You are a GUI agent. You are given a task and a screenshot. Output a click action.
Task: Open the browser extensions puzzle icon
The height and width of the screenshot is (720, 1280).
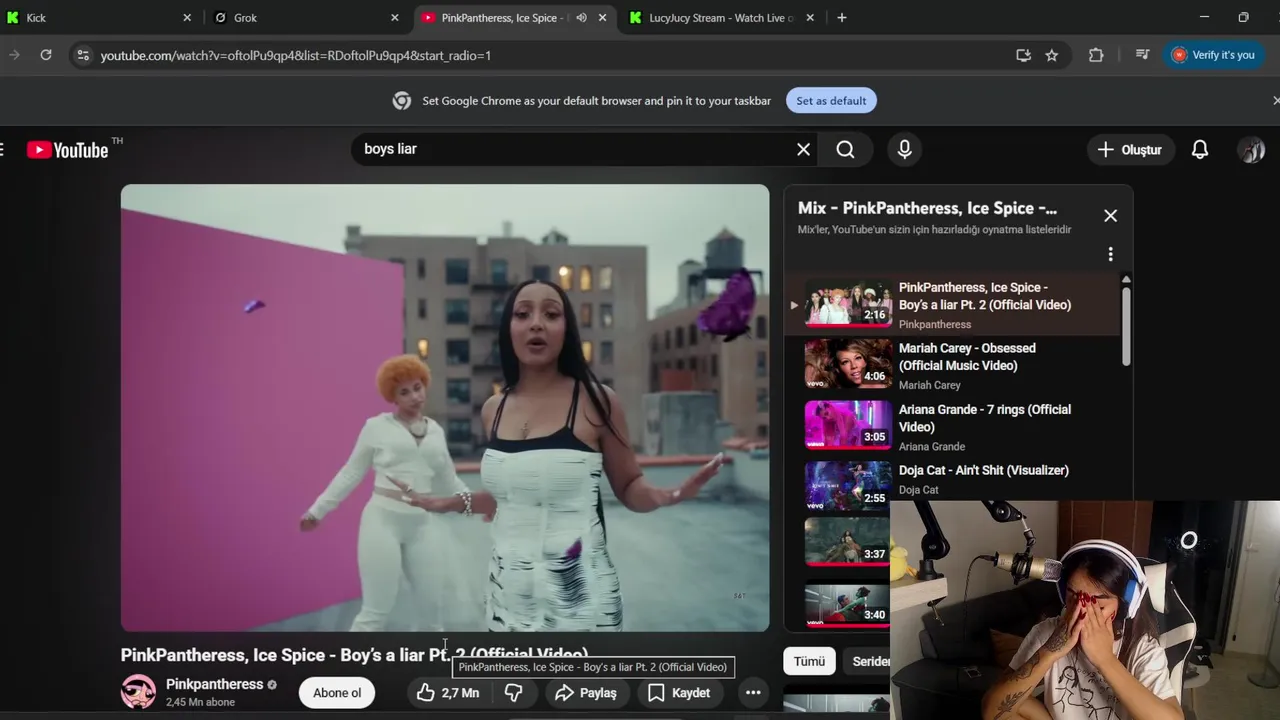point(1096,55)
